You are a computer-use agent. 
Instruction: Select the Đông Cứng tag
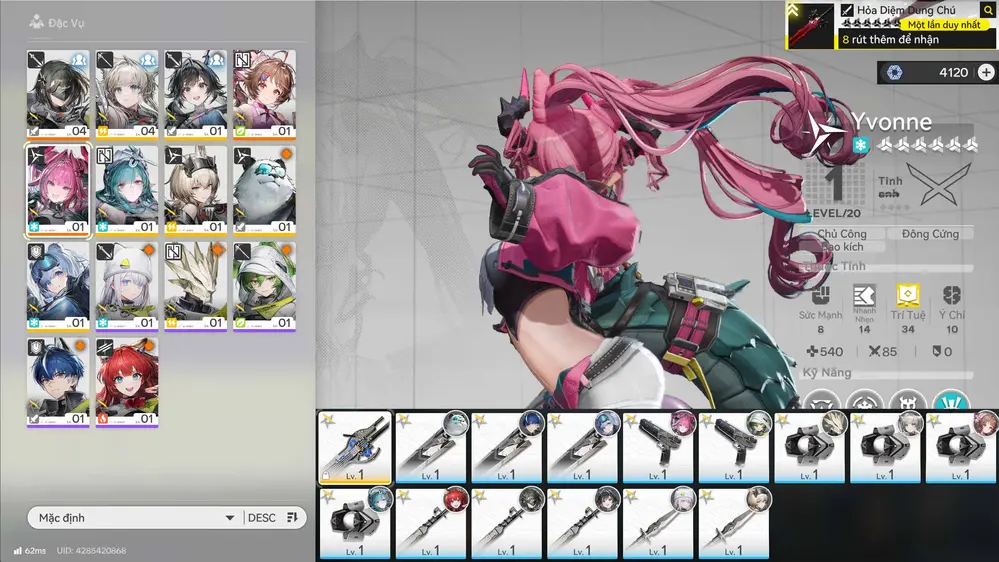pos(930,234)
